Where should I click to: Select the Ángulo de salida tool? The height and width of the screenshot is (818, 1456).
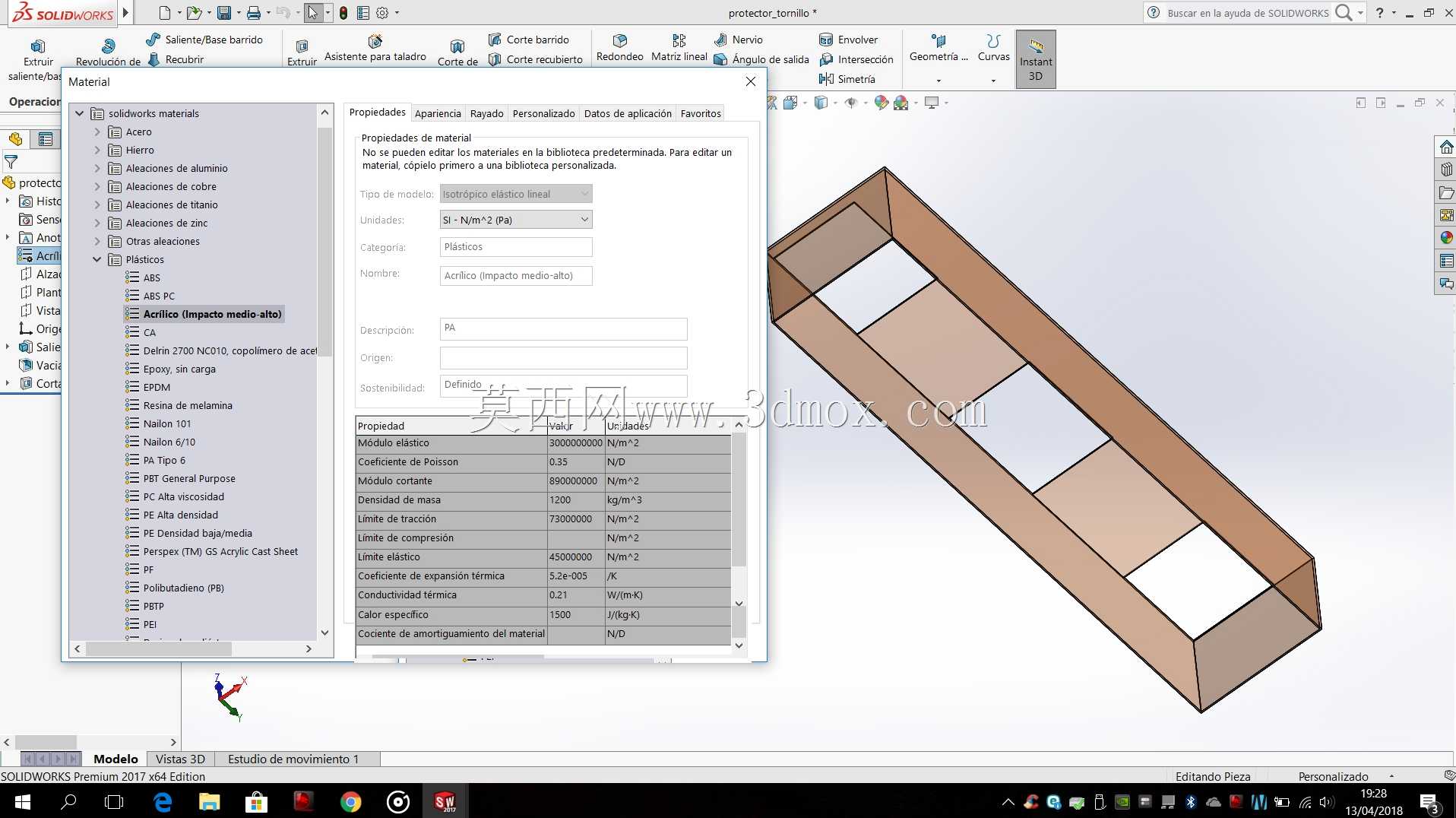761,59
